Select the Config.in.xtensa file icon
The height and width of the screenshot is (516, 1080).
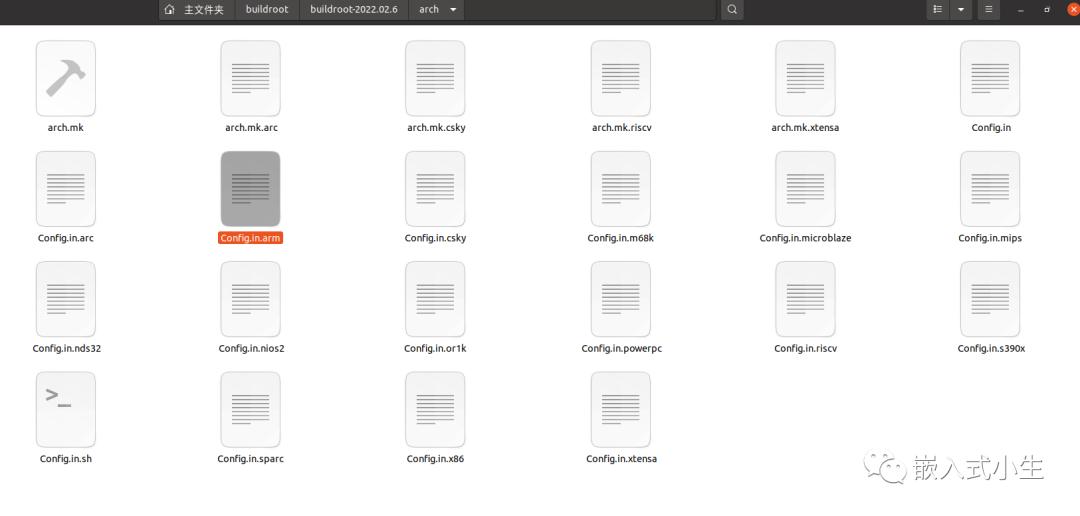621,409
